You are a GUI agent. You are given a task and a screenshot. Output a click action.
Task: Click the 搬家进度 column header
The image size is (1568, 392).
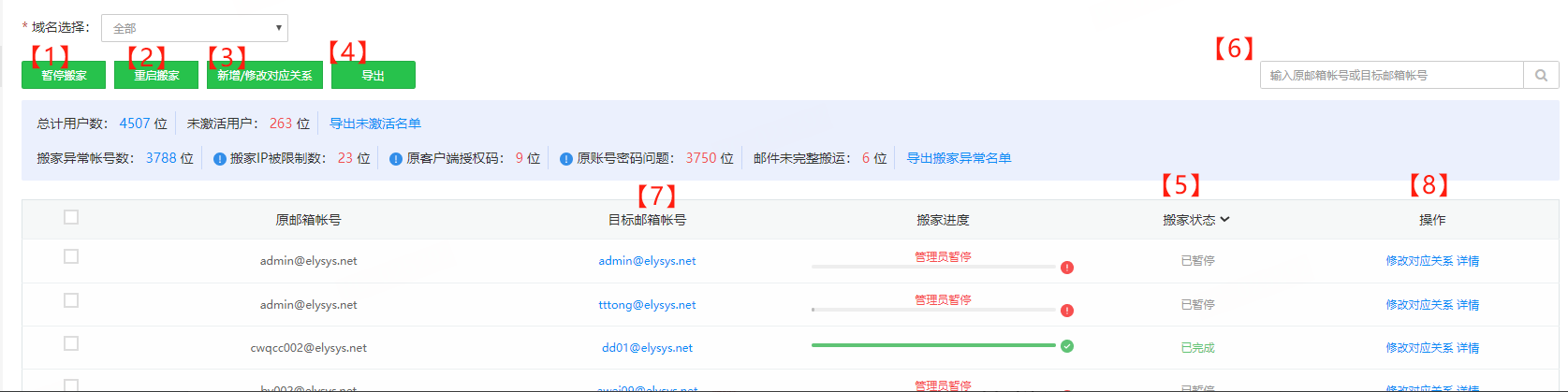[x=943, y=220]
